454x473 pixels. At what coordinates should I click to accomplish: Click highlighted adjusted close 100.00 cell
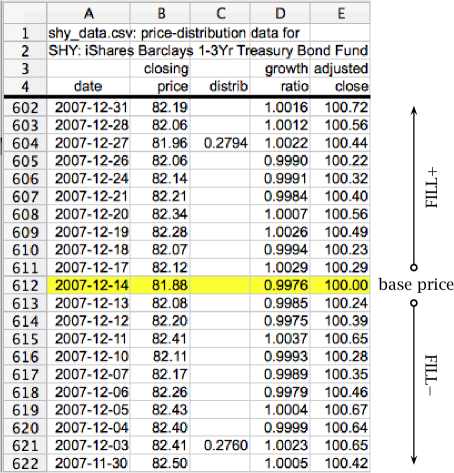pyautogui.click(x=340, y=285)
